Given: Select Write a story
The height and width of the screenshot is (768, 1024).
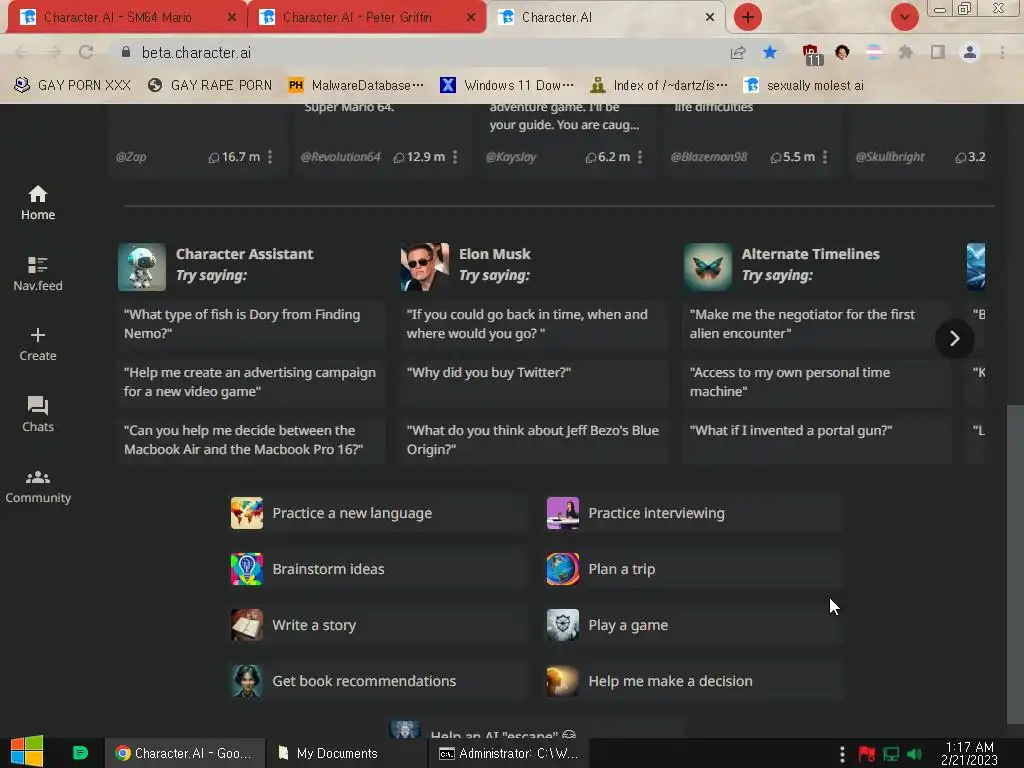Looking at the screenshot, I should (377, 625).
